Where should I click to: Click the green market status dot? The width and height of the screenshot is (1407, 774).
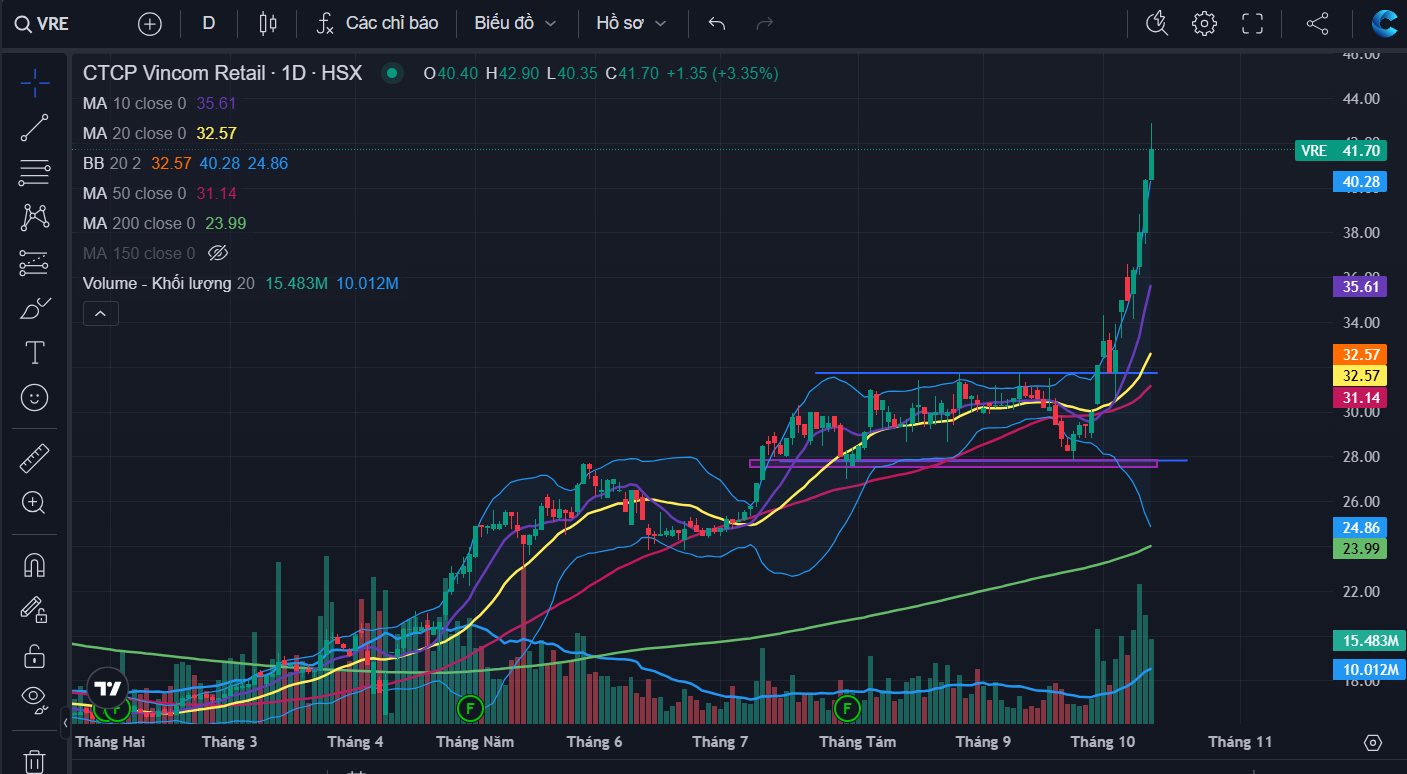(393, 73)
